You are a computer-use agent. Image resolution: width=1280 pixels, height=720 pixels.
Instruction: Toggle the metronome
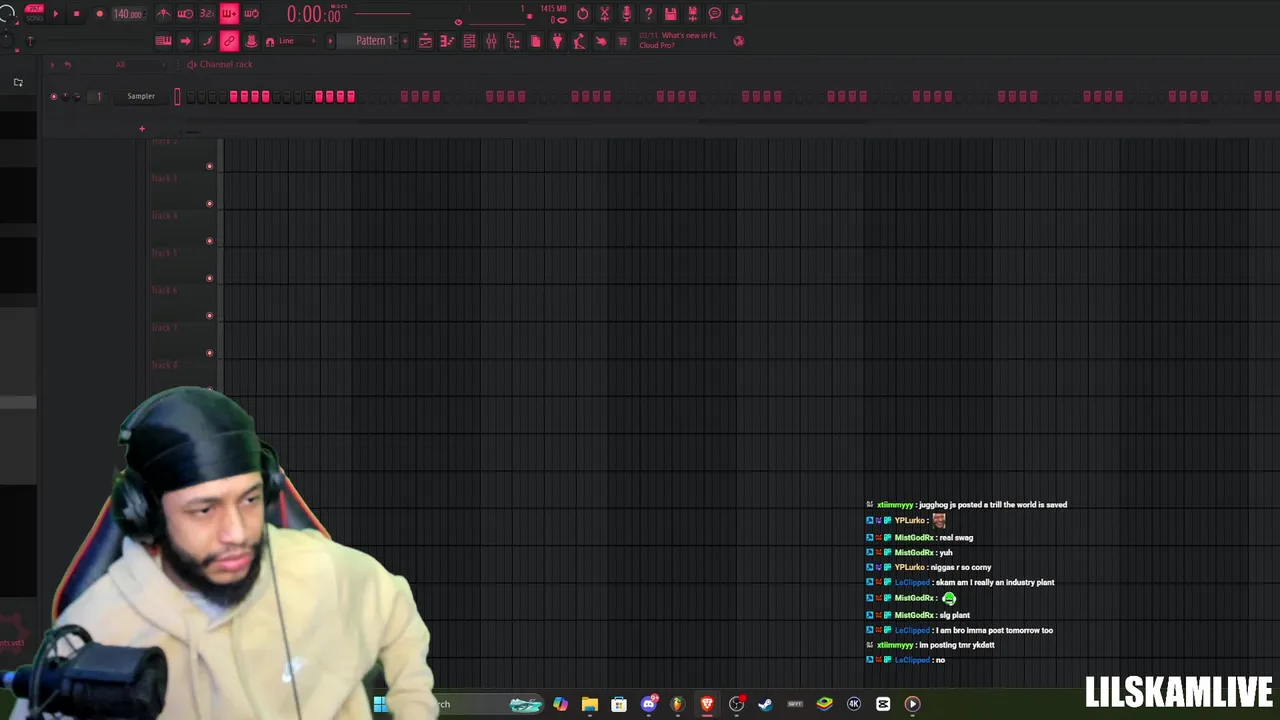point(163,14)
